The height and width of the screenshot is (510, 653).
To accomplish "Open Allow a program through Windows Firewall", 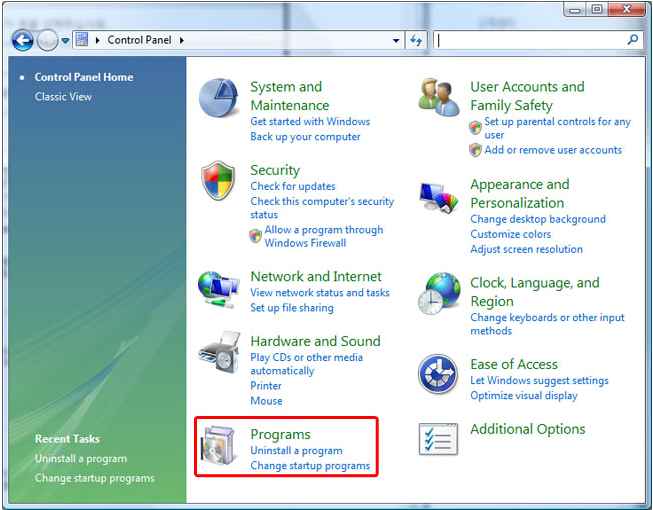I will click(324, 236).
